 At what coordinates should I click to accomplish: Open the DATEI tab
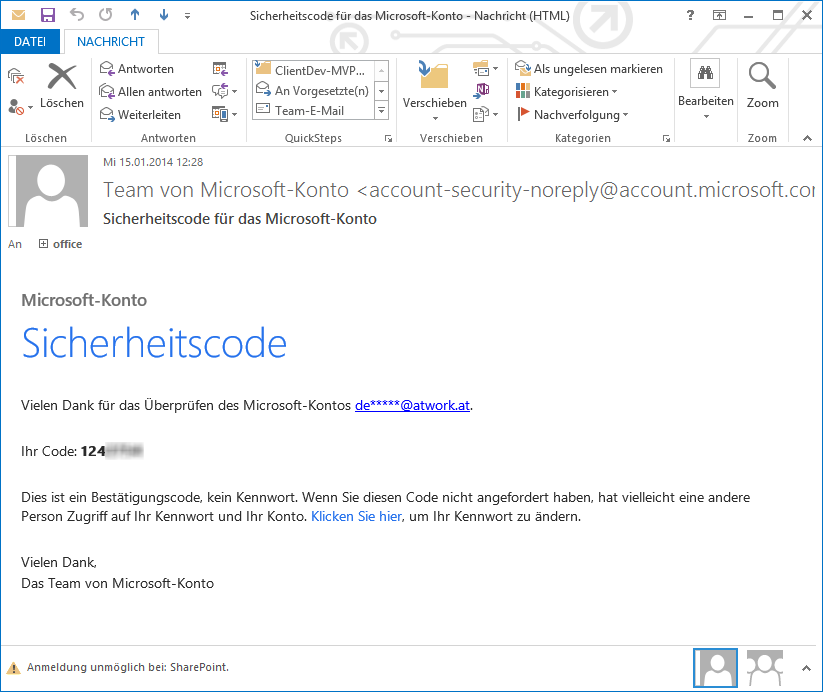coord(30,41)
